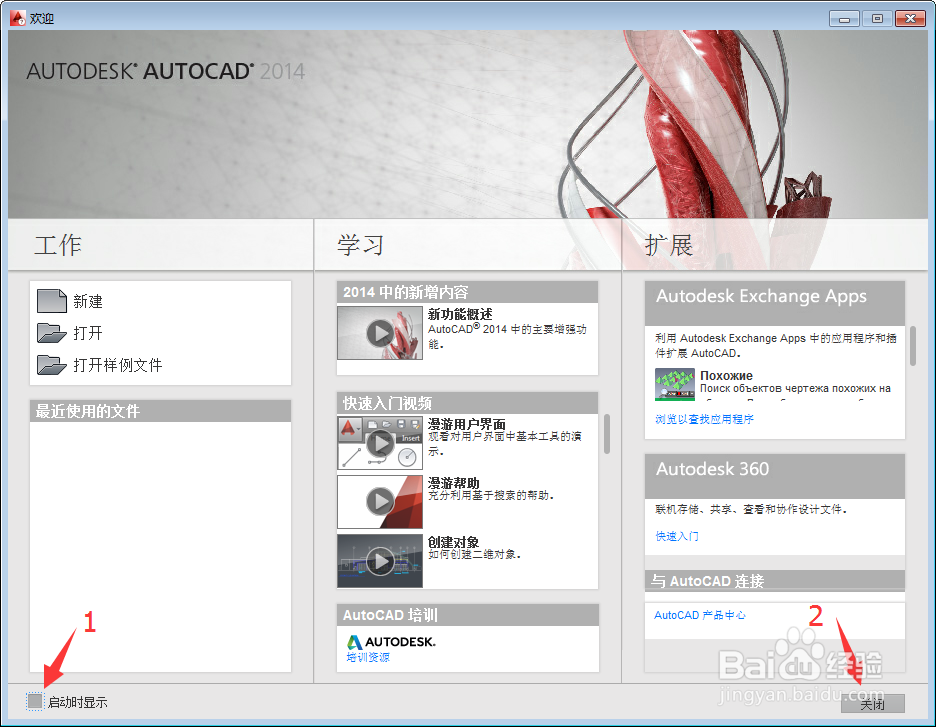Play the 漫游帮助 video

(x=380, y=501)
